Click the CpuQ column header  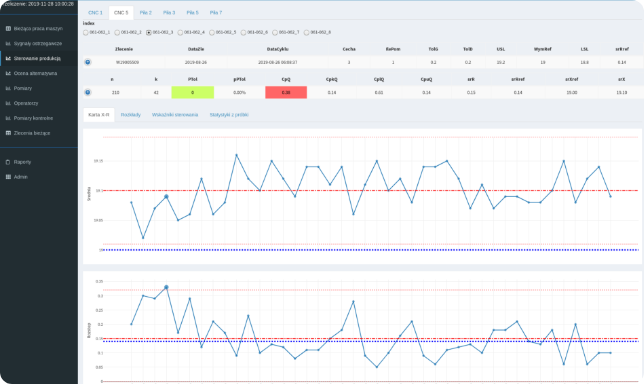(426, 80)
